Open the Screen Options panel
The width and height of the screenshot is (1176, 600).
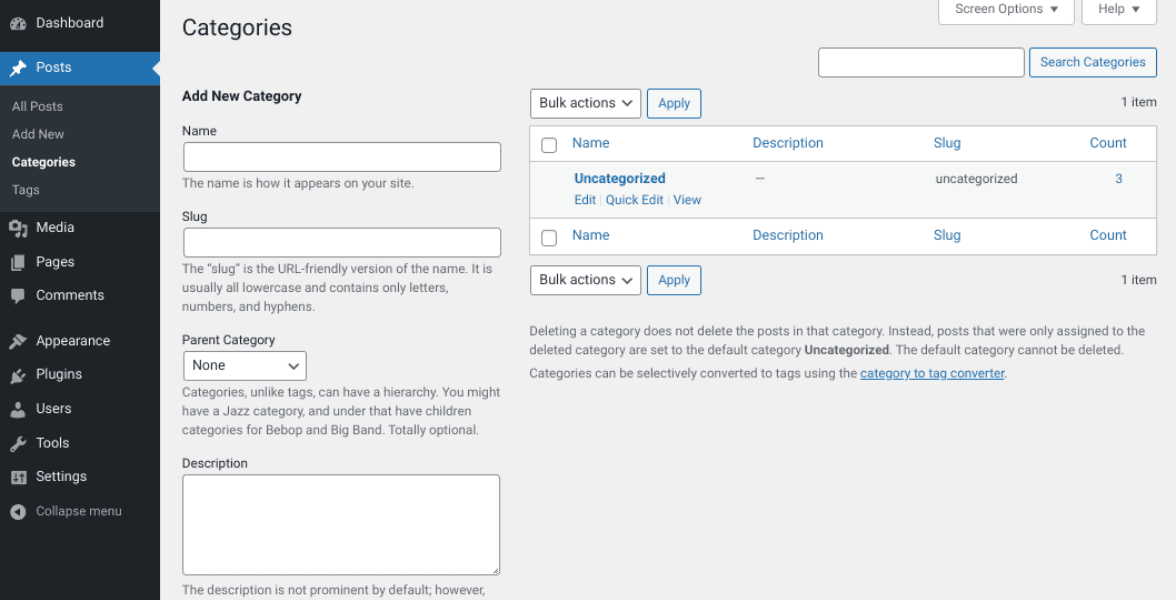[1005, 9]
